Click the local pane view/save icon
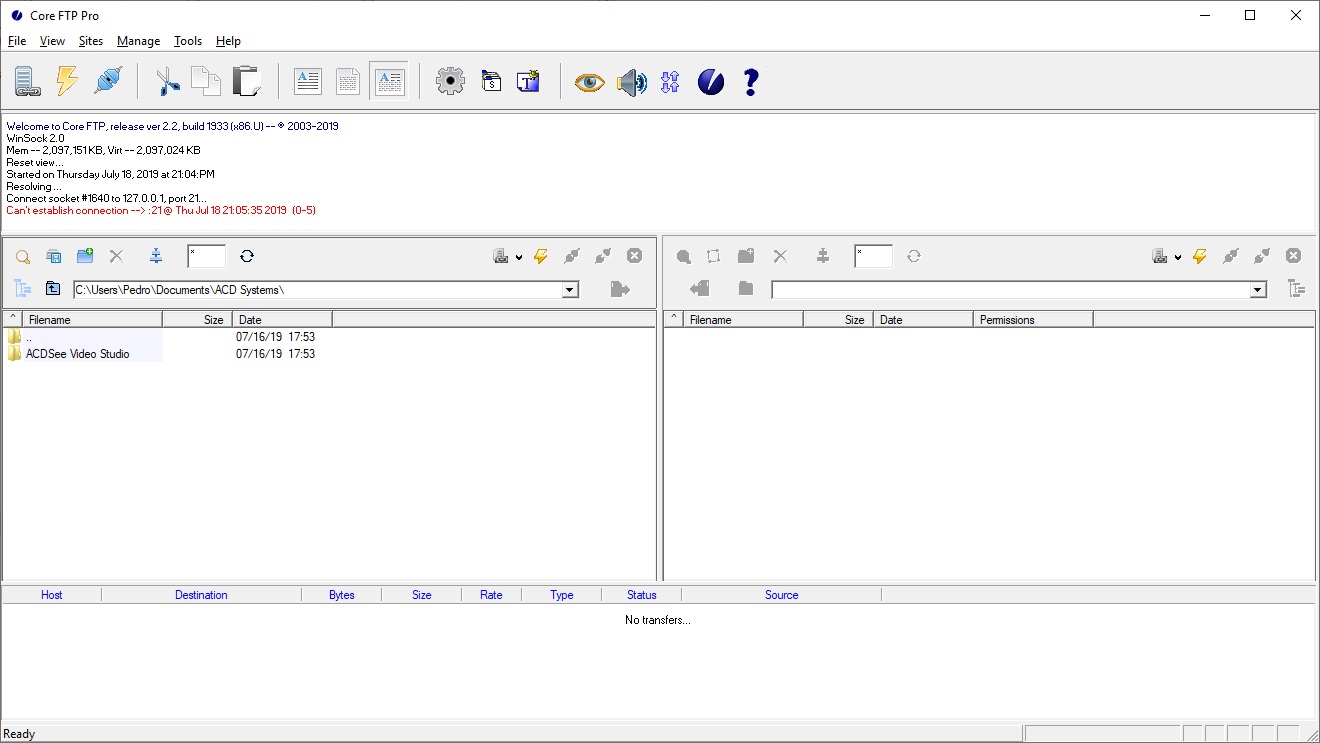1320x743 pixels. tap(54, 257)
